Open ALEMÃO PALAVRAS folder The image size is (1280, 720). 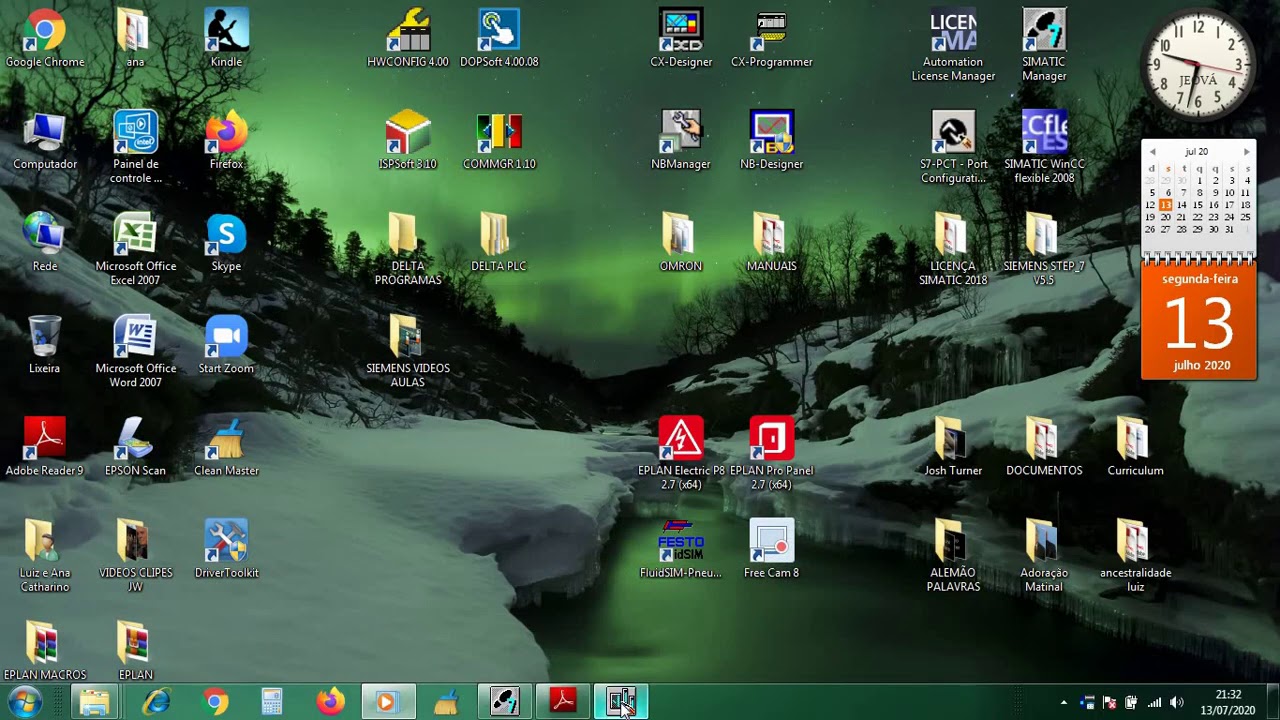[x=953, y=555]
